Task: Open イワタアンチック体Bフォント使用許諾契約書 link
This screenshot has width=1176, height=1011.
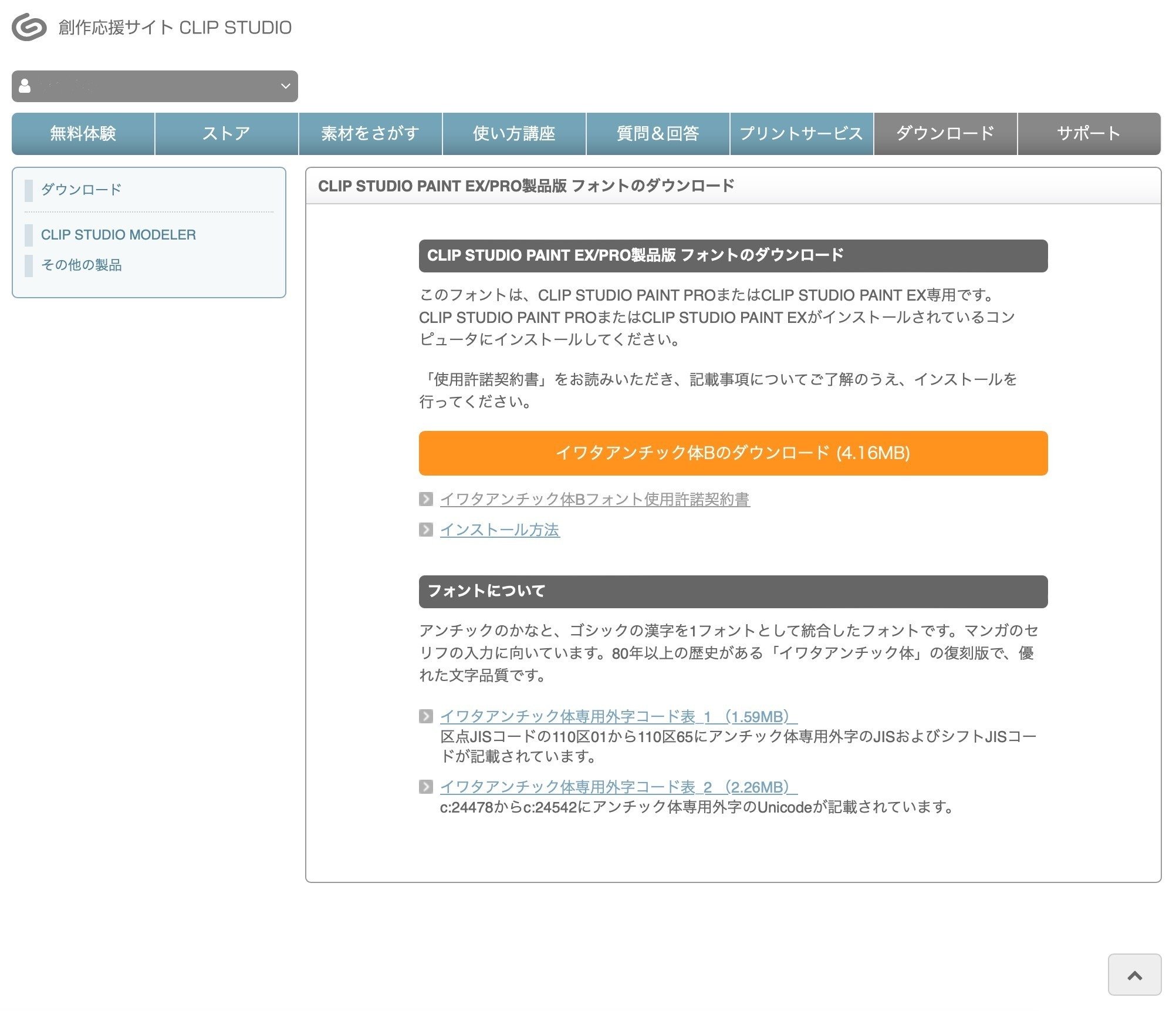Action: pos(594,499)
